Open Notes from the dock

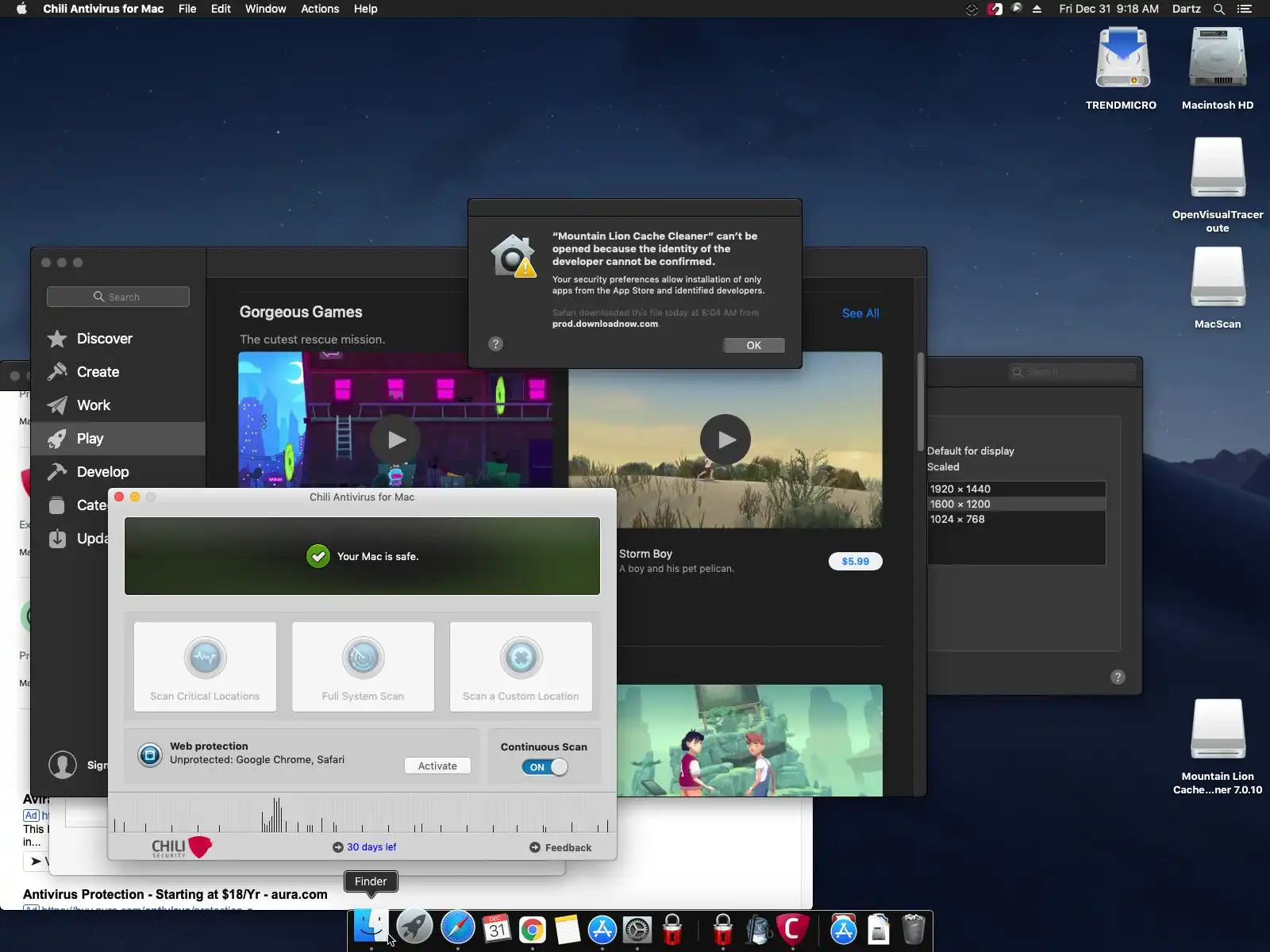568,929
